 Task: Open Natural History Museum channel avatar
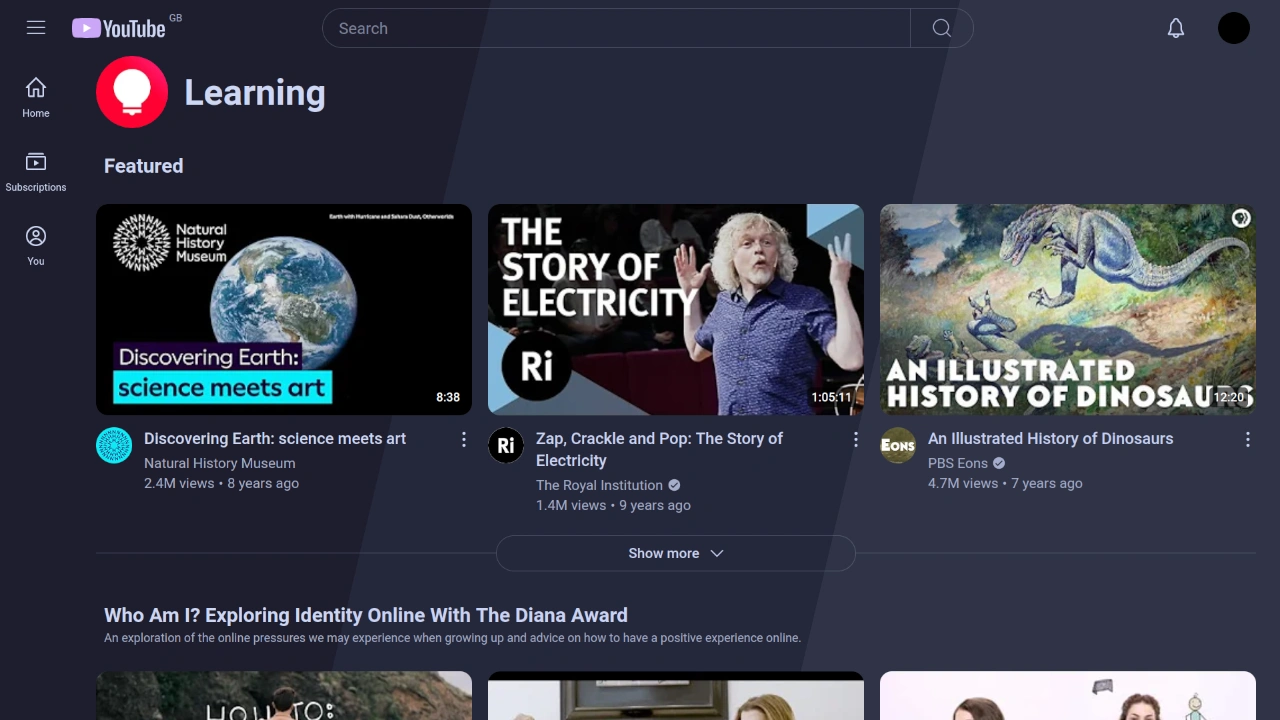point(114,445)
